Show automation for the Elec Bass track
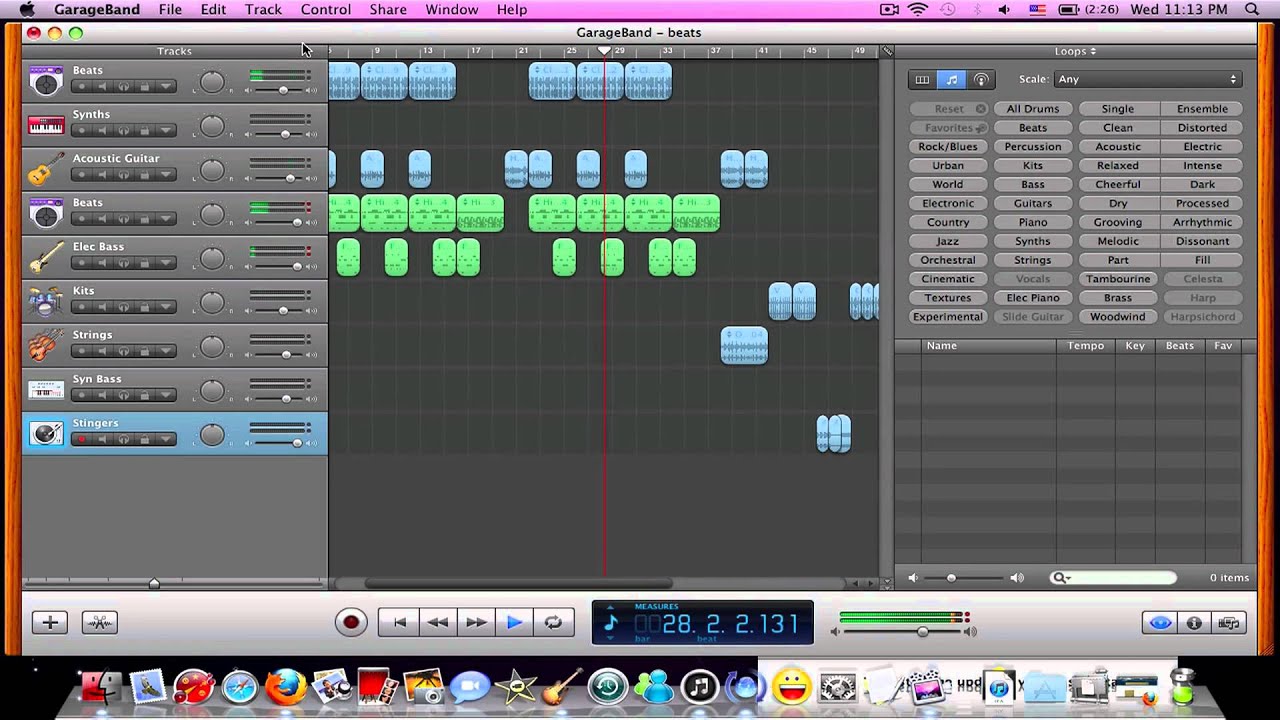 pos(165,263)
